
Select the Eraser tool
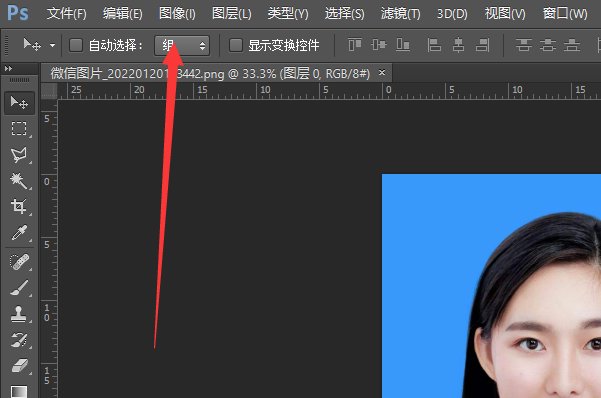coord(19,365)
